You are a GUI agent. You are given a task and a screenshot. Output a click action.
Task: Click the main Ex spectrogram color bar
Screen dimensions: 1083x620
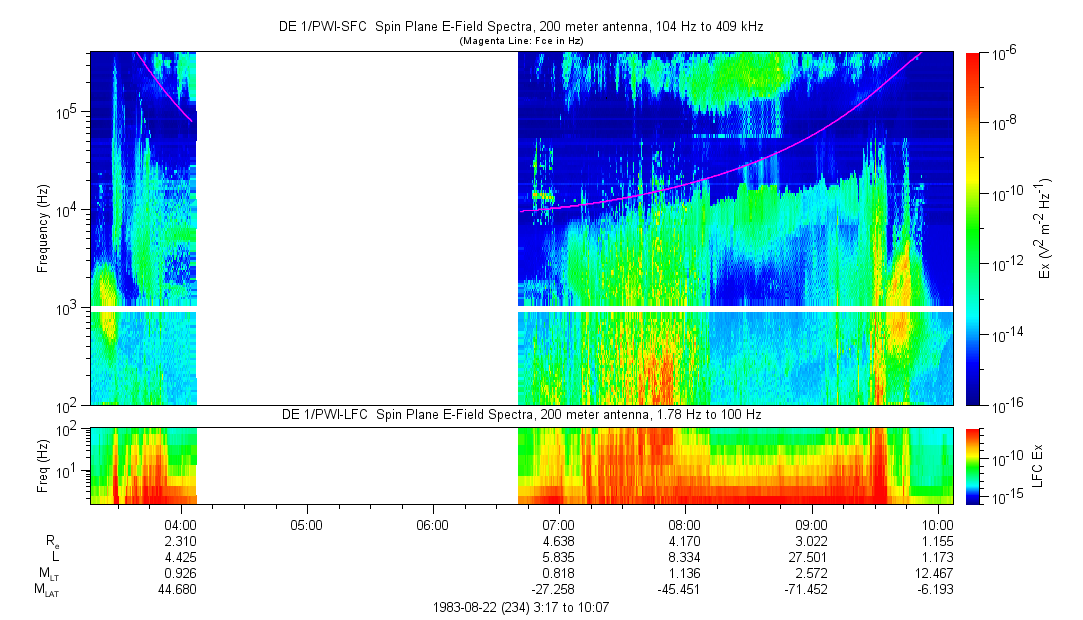pyautogui.click(x=973, y=228)
